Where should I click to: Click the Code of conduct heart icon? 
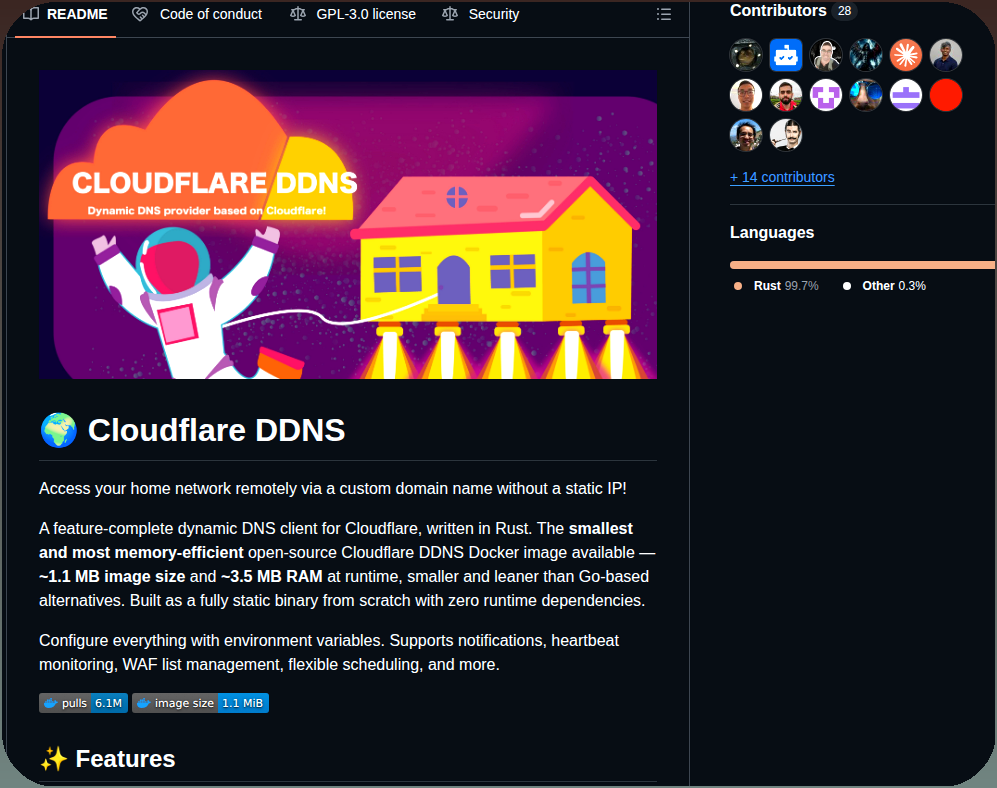click(x=140, y=14)
